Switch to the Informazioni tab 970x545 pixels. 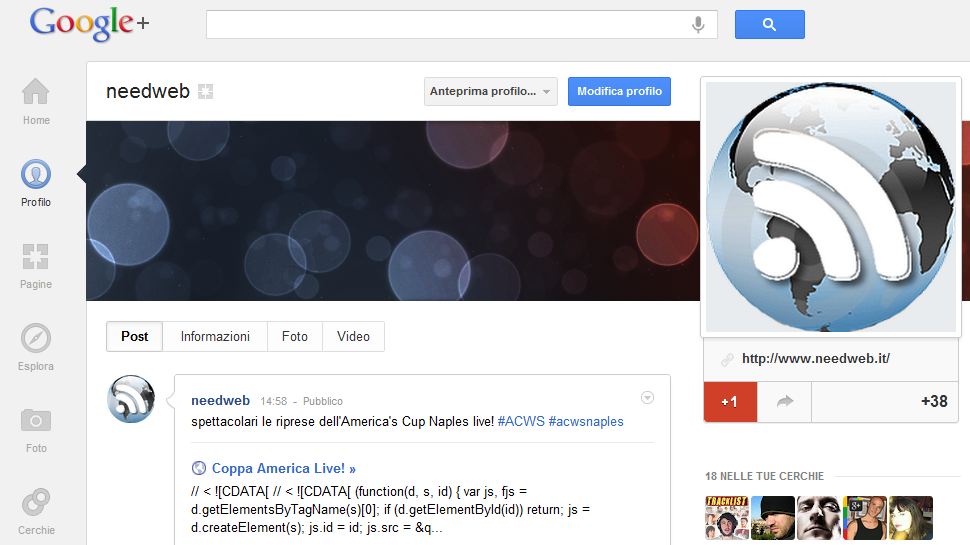click(215, 337)
